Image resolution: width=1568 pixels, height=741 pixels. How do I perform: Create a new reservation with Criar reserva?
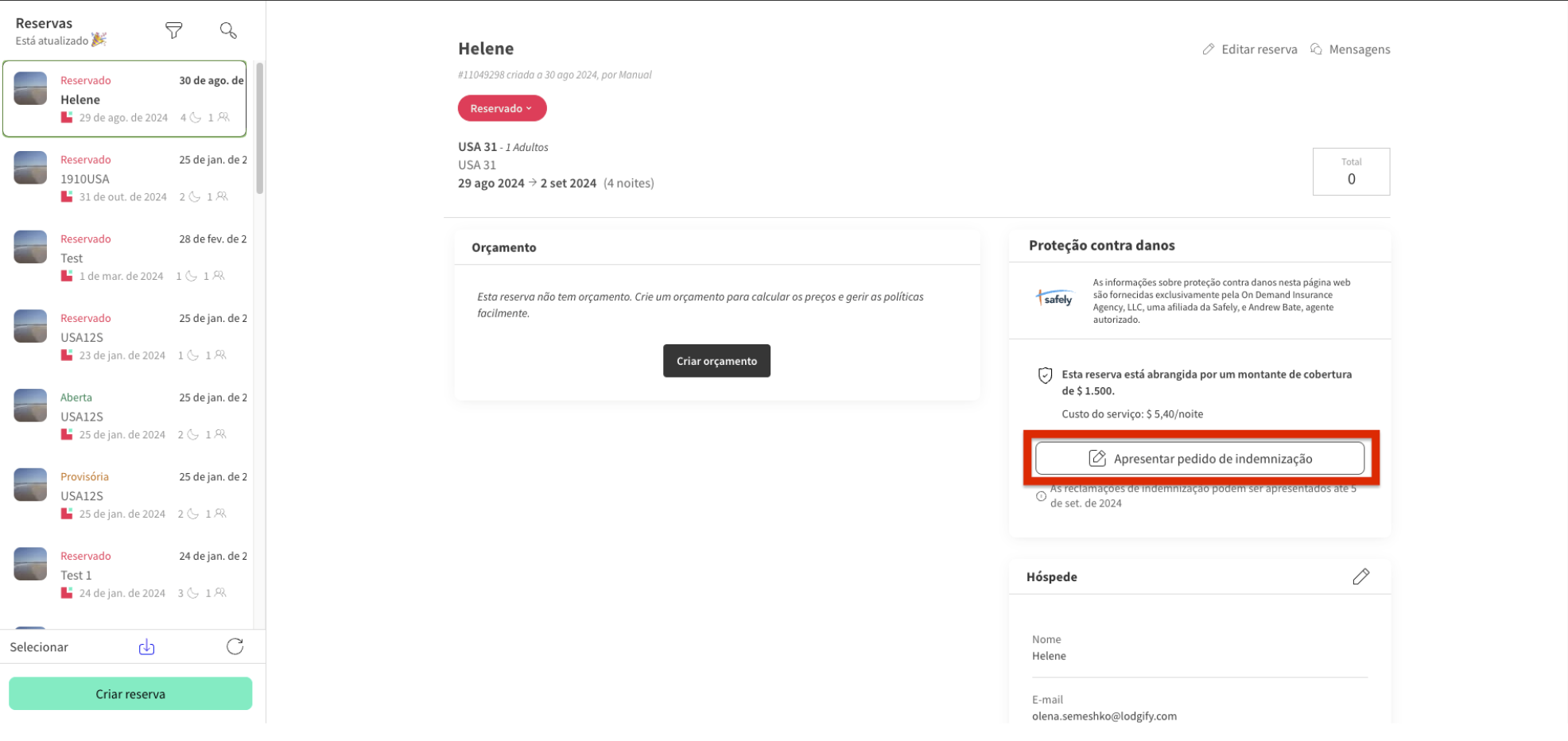130,694
